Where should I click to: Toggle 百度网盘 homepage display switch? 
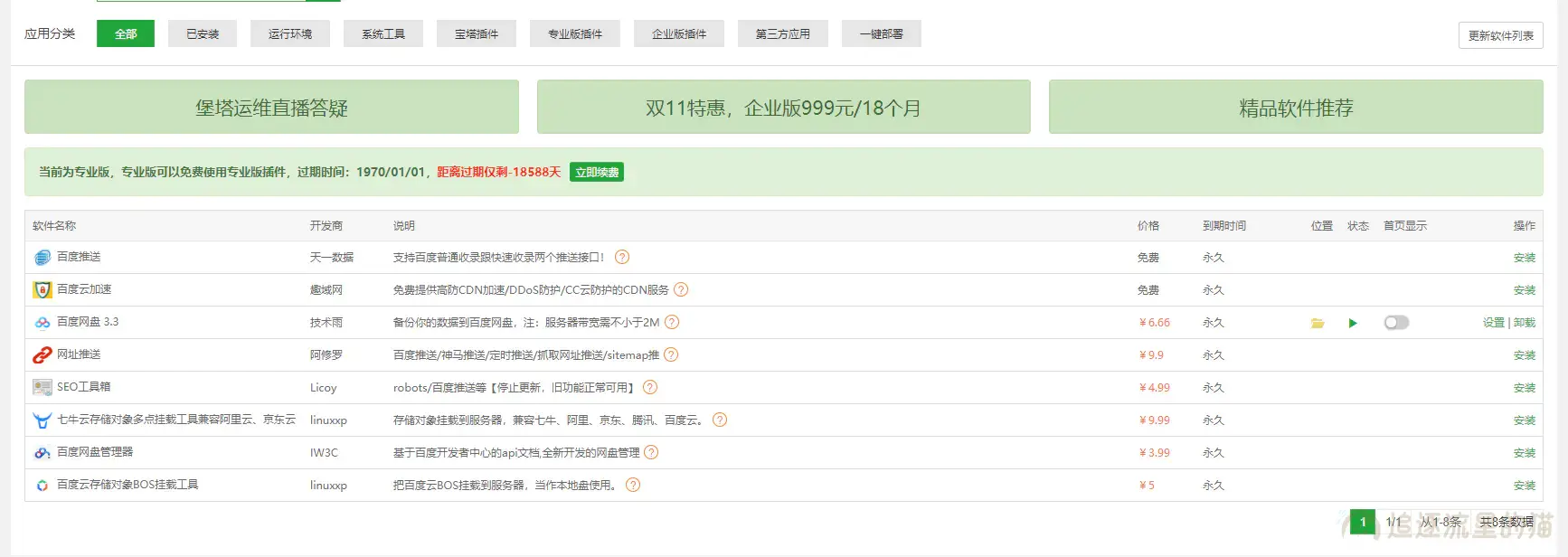1396,323
